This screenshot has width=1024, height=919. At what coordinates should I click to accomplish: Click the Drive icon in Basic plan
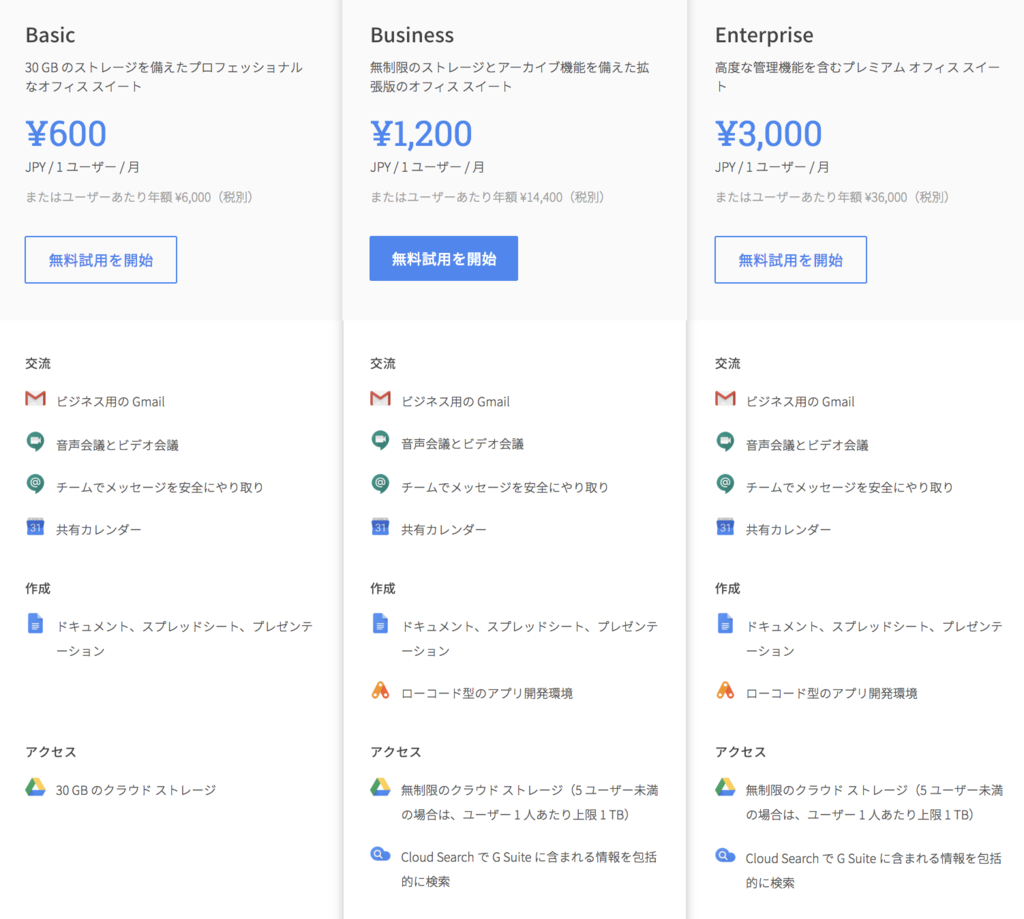pos(35,787)
